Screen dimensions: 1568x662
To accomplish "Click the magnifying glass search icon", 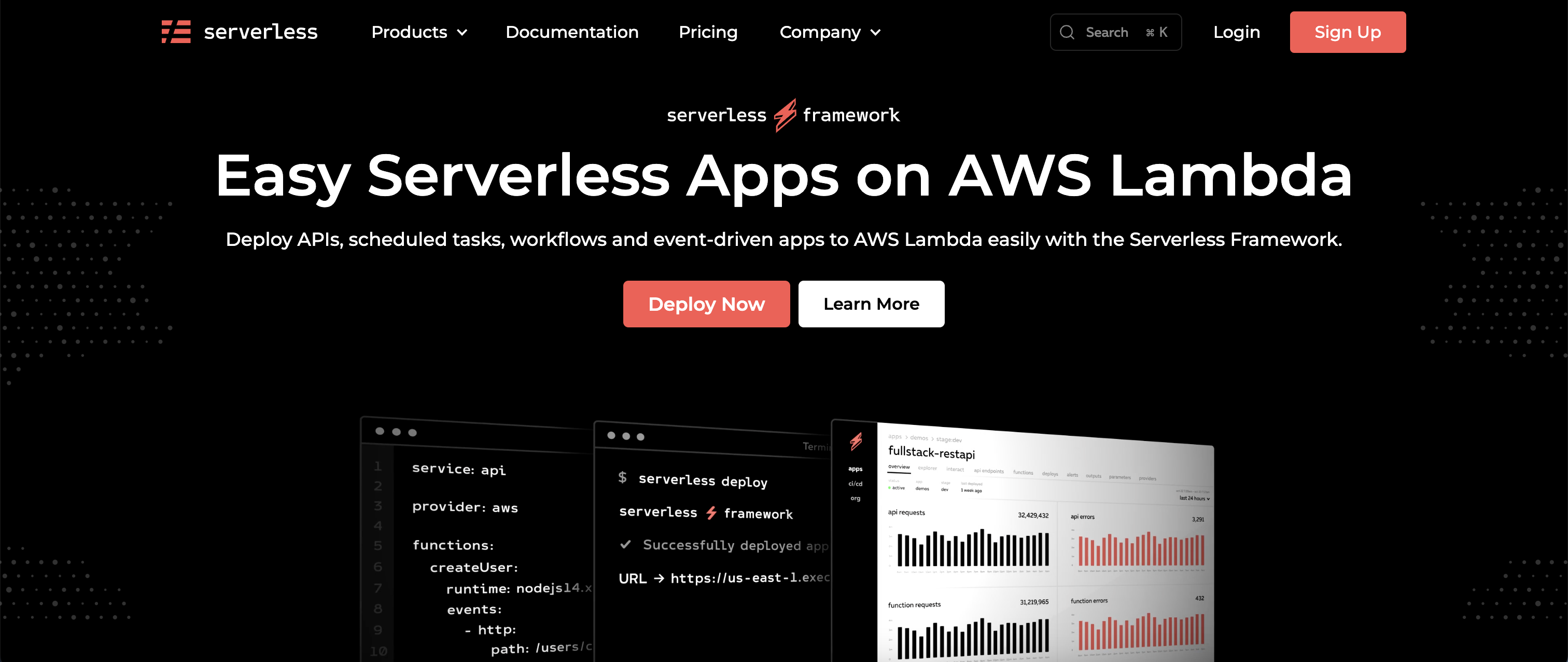I will tap(1067, 32).
